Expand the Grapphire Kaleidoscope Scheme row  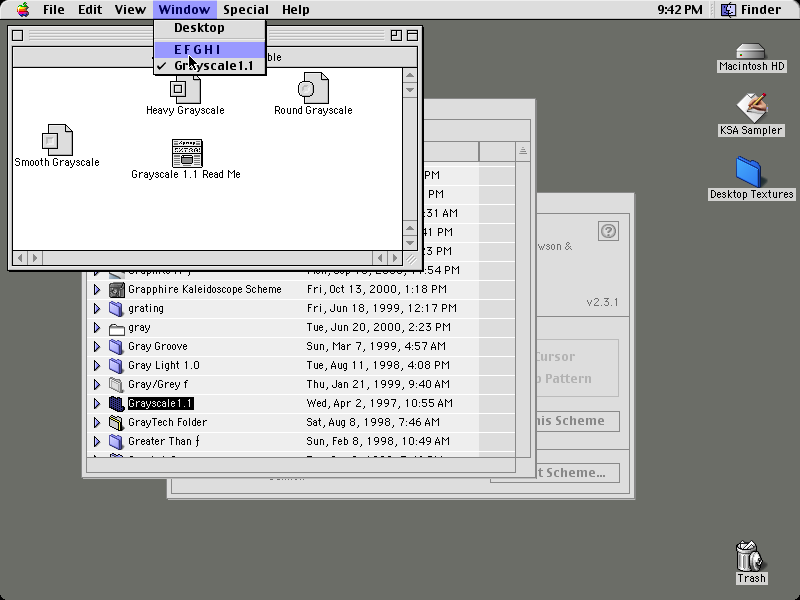tap(97, 290)
